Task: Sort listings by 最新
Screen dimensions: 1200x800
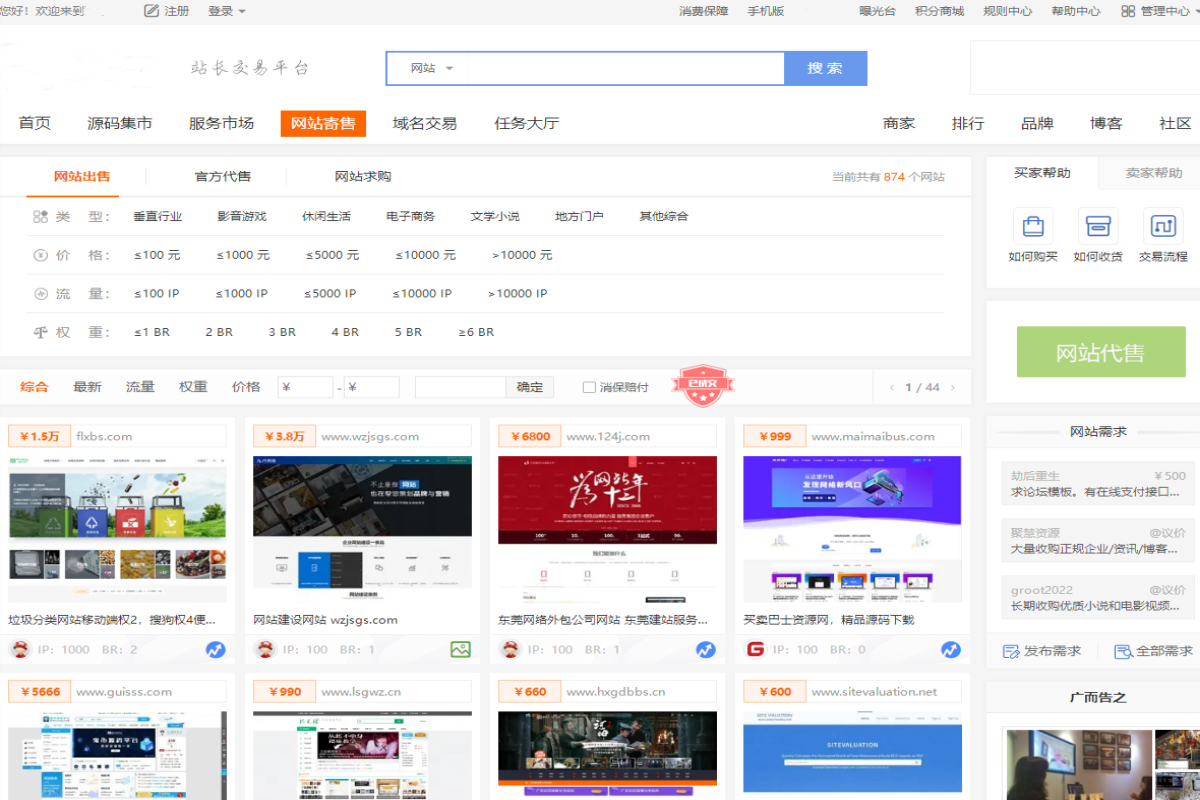Action: pos(87,387)
